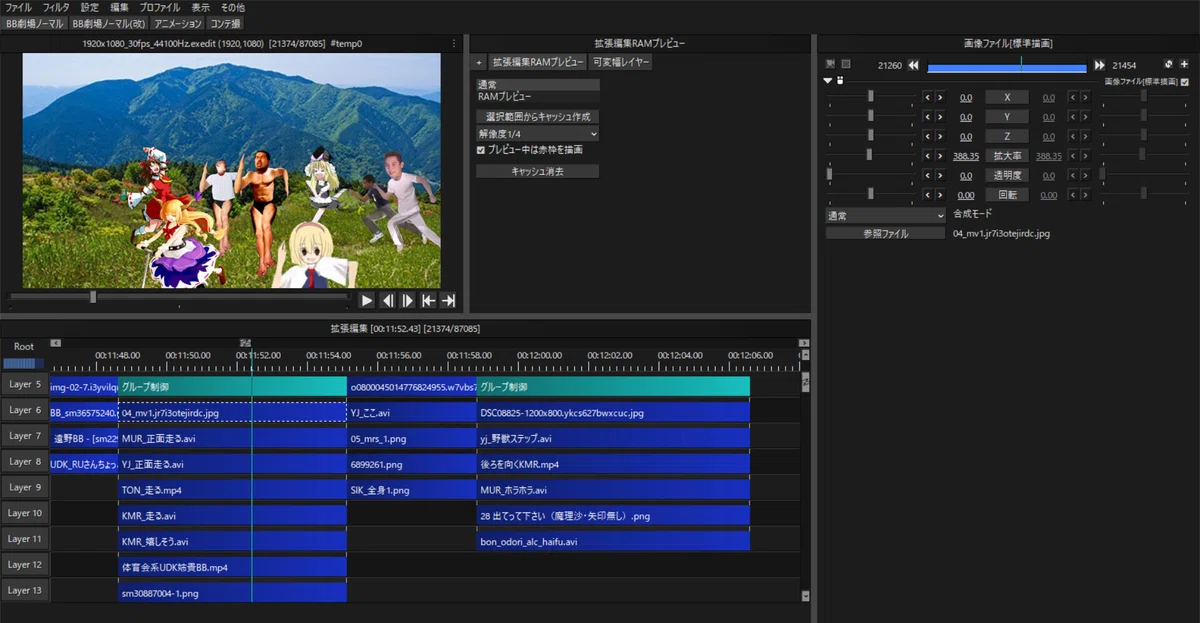The width and height of the screenshot is (1200, 623).
Task: Toggle Layer 12 visibility button
Action: pyautogui.click(x=25, y=565)
